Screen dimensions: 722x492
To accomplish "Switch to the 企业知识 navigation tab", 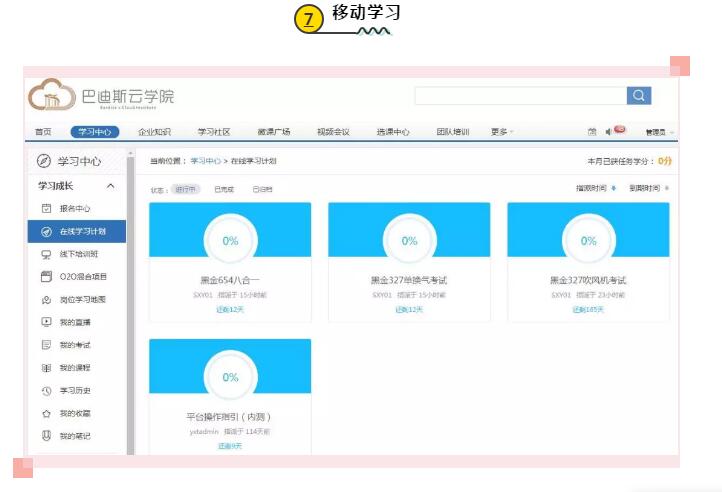I will click(154, 131).
